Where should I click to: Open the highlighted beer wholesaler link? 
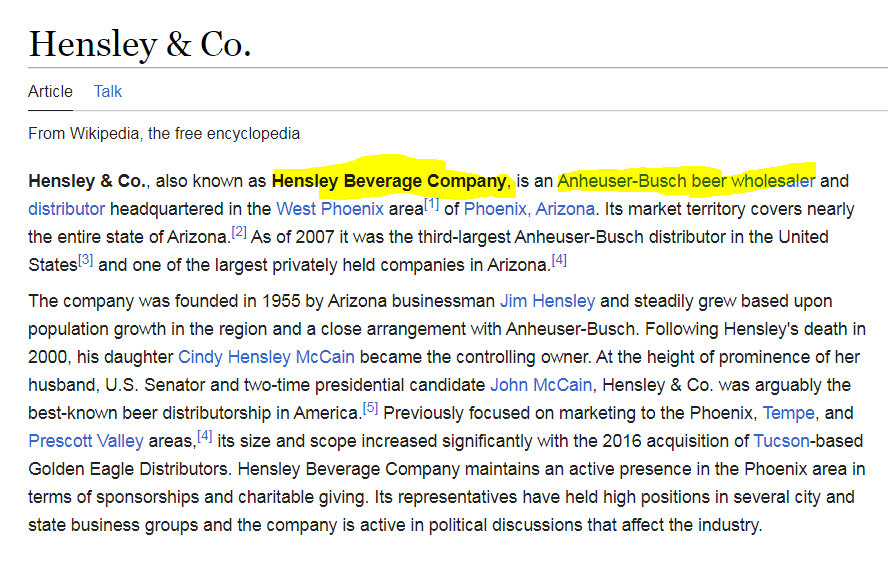pos(754,181)
